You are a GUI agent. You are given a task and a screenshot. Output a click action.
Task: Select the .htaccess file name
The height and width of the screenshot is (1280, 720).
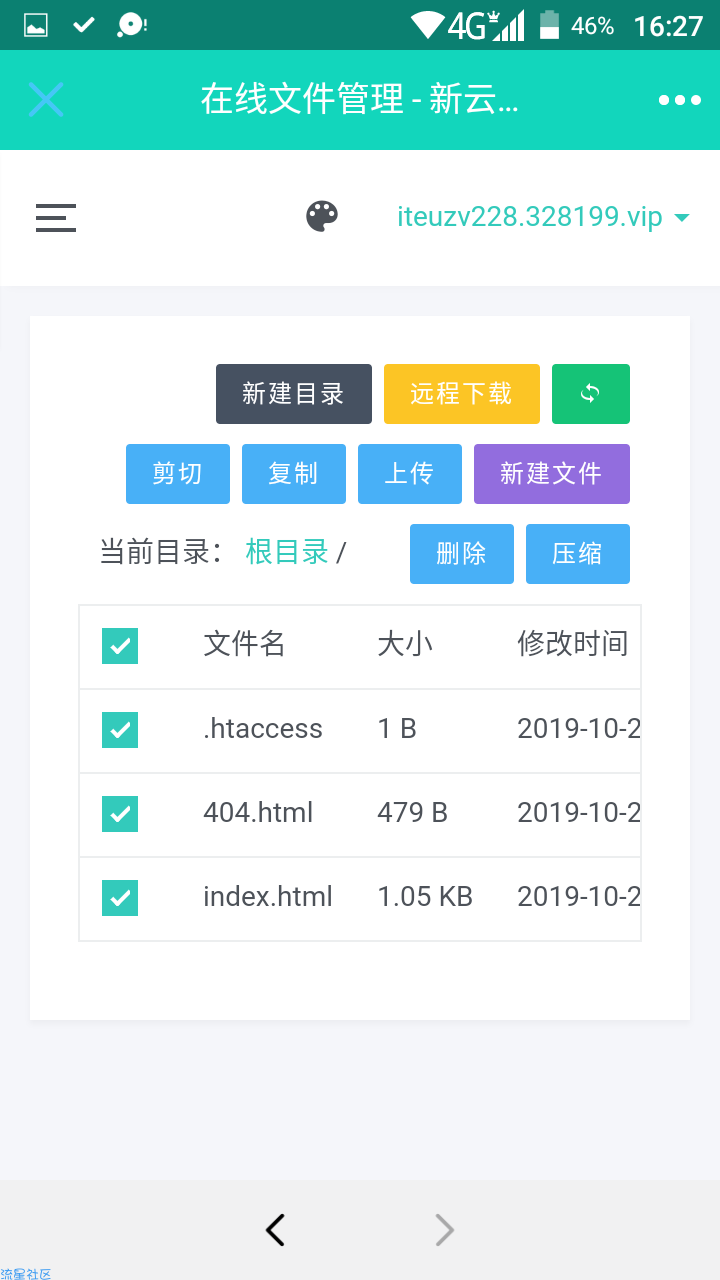[x=263, y=729]
